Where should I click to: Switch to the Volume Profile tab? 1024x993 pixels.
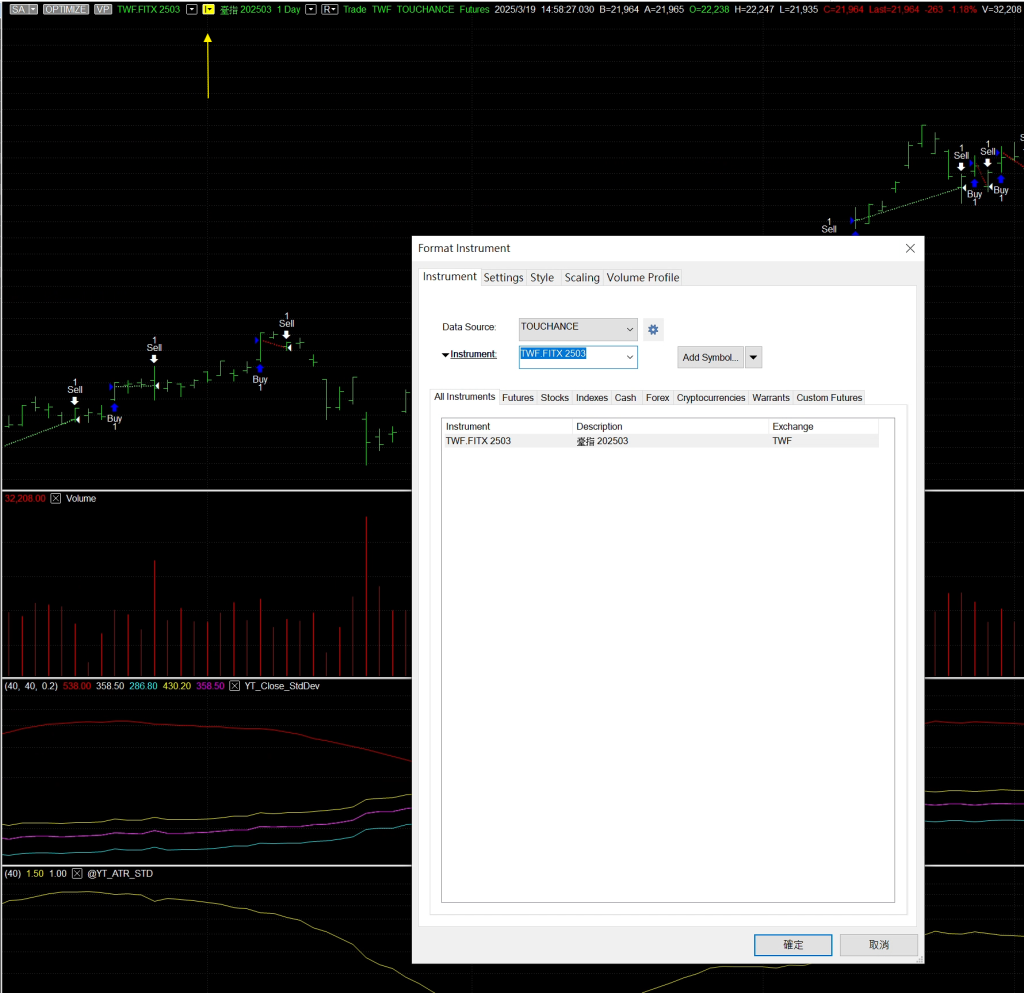(642, 277)
